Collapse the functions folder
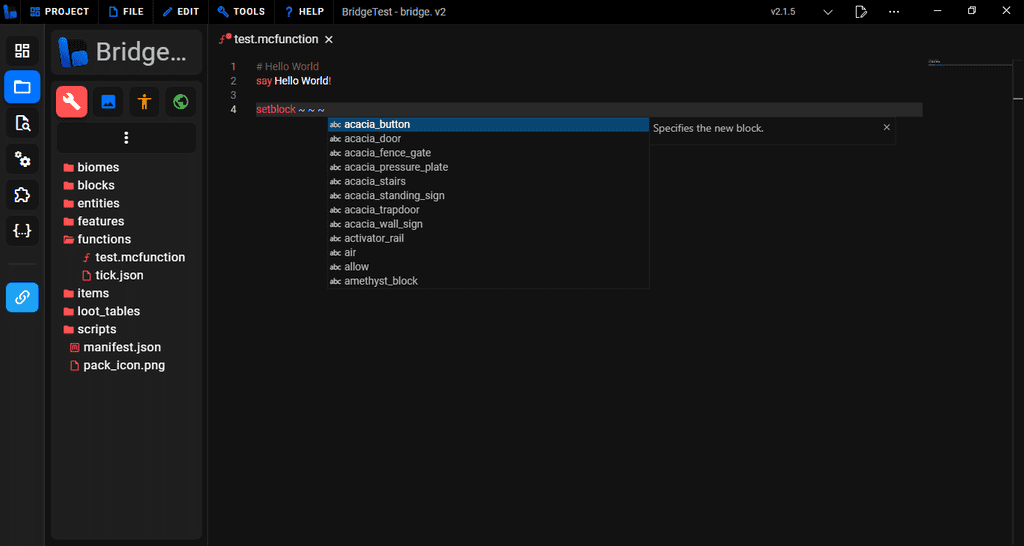 coord(103,239)
